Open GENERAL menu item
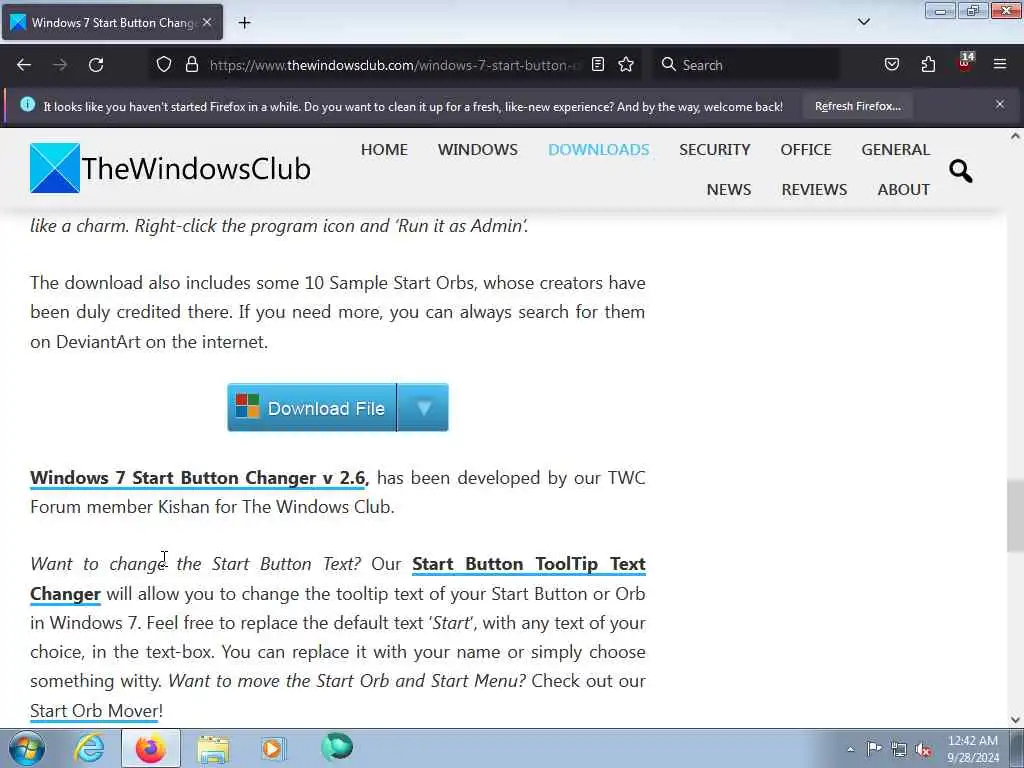The height and width of the screenshot is (768, 1024). pos(895,150)
